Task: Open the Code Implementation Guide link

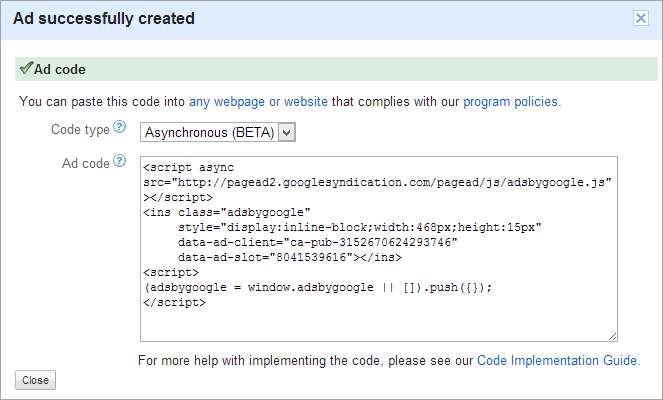Action: [557, 360]
